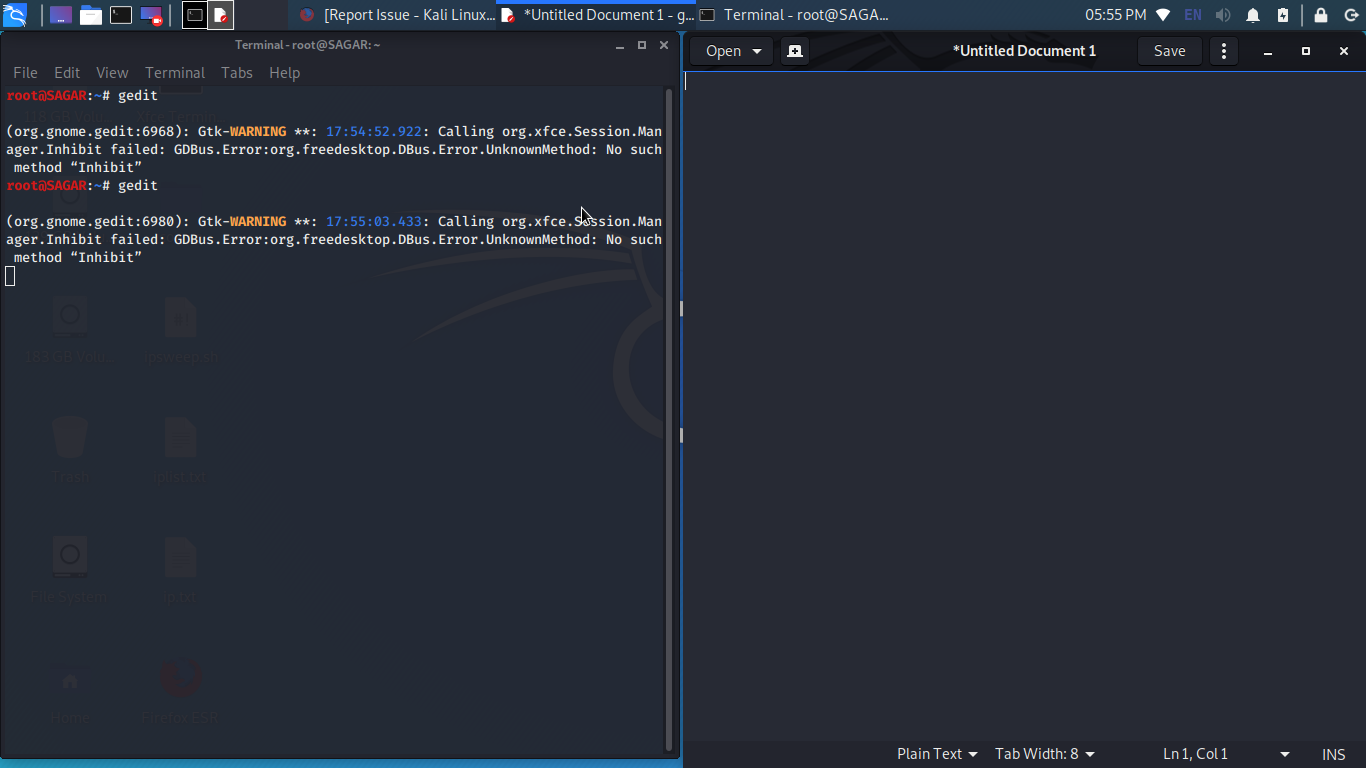Switch the EN keyboard layout indicator
The width and height of the screenshot is (1366, 768).
click(x=1193, y=15)
